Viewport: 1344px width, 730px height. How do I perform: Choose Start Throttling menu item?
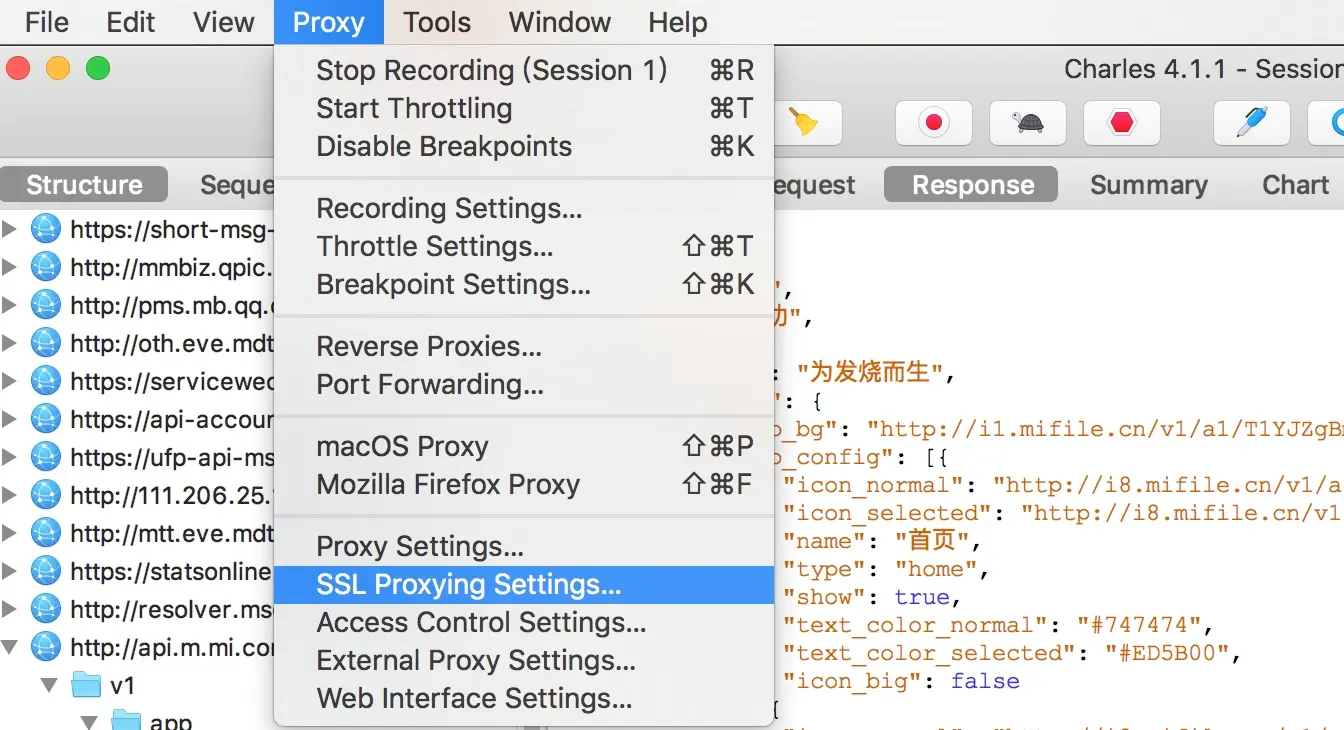point(524,108)
